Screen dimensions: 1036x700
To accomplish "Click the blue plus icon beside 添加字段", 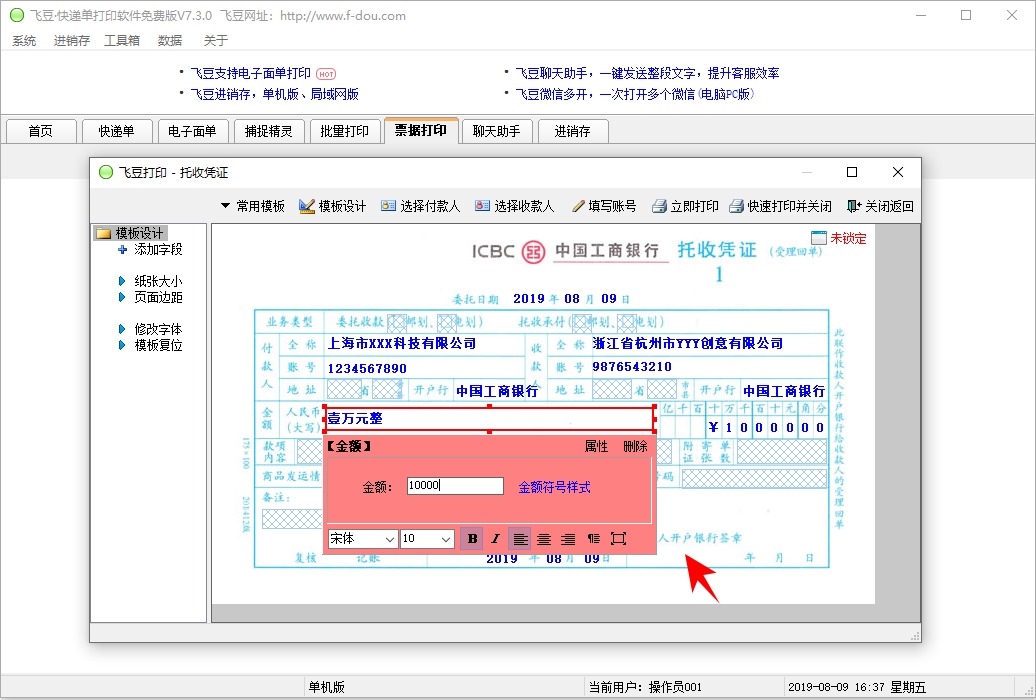I will [122, 249].
